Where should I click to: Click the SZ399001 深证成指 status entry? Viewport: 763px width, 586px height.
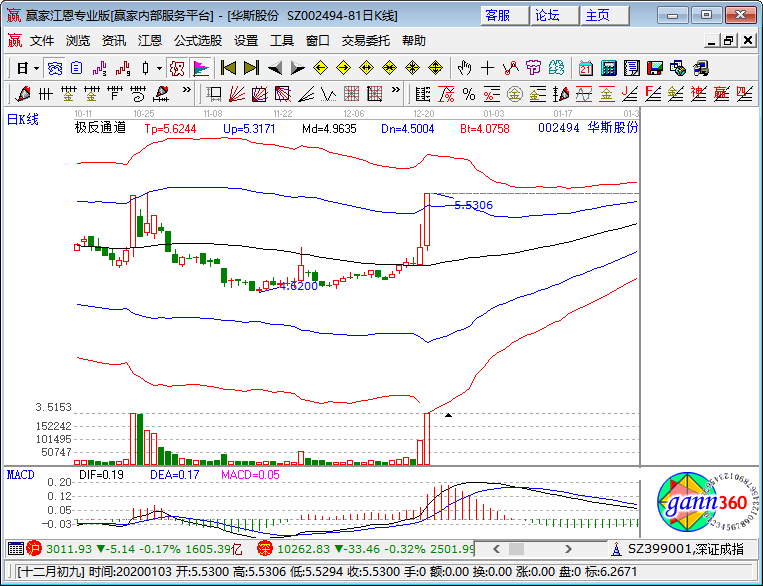point(685,549)
